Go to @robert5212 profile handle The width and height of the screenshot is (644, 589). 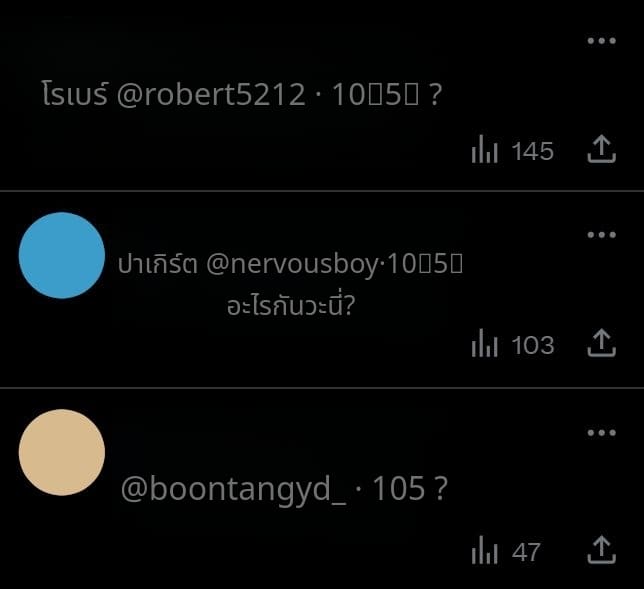tap(211, 94)
